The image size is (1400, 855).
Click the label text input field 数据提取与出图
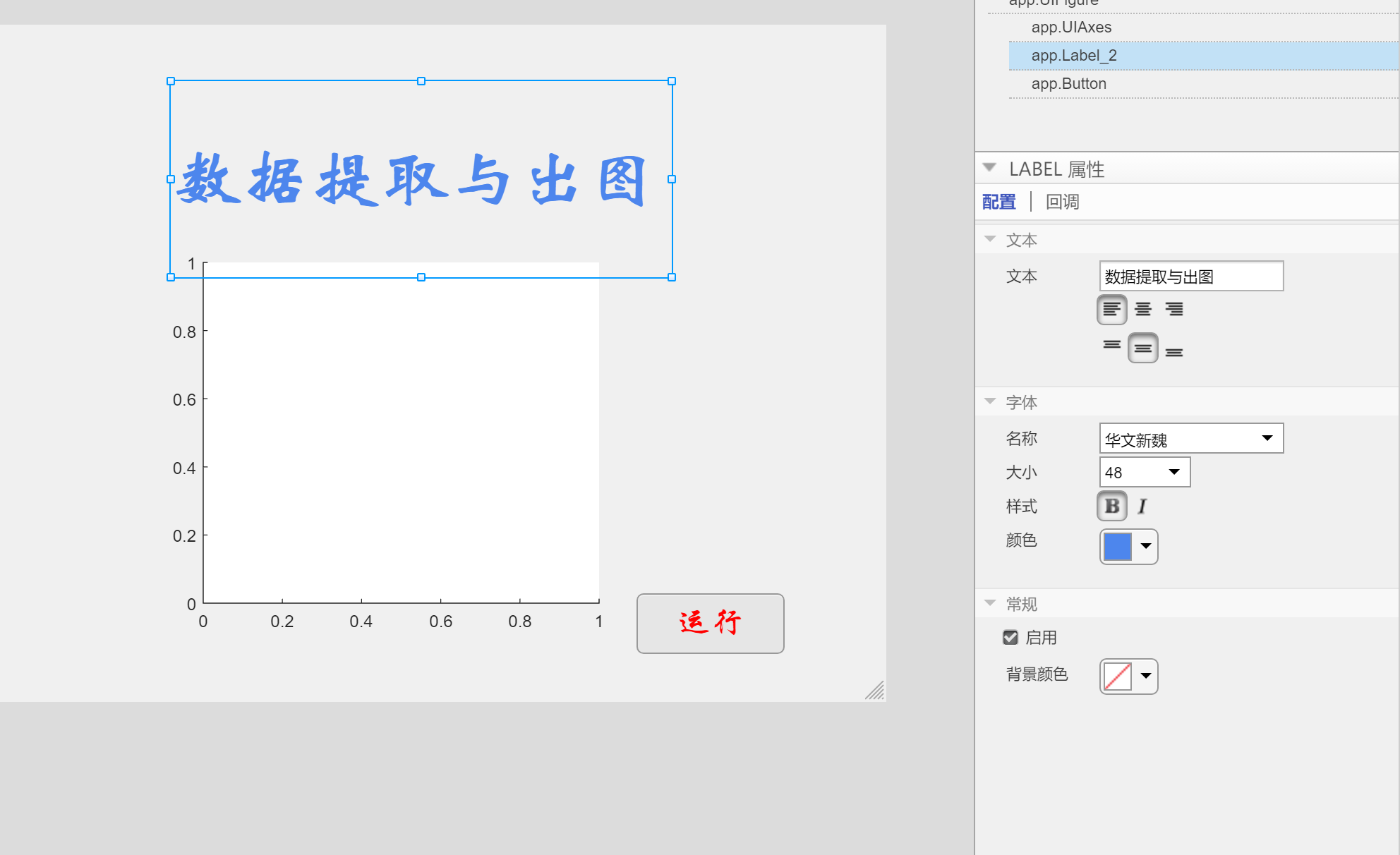[x=1190, y=276]
